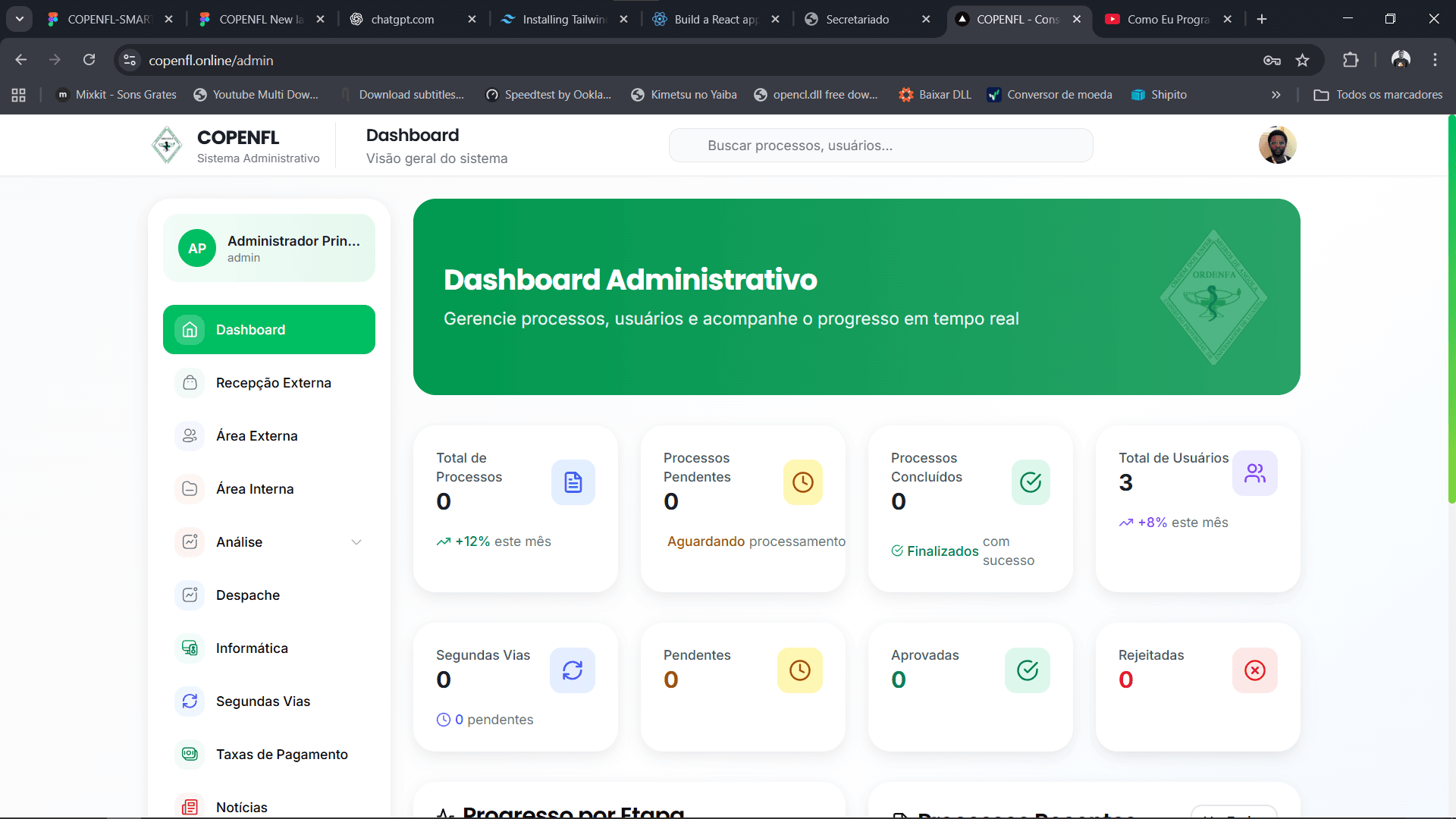Open the Chrome profile avatar
Image resolution: width=1456 pixels, height=819 pixels.
coord(1401,60)
